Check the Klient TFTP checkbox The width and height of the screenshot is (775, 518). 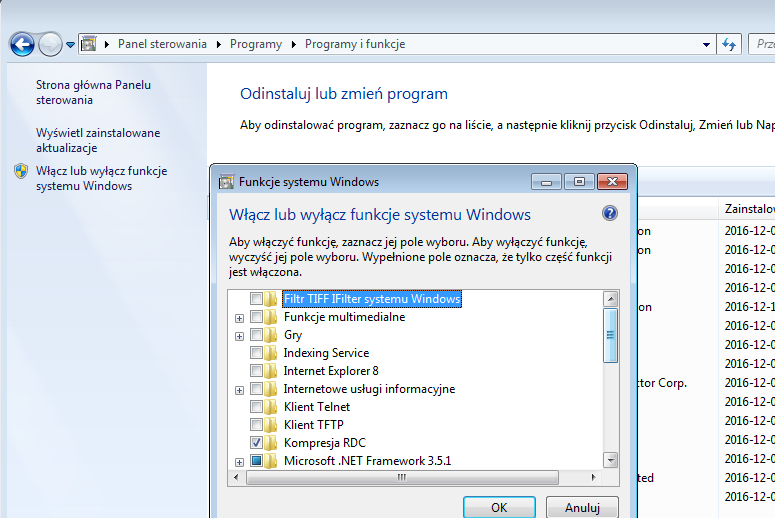pyautogui.click(x=256, y=424)
